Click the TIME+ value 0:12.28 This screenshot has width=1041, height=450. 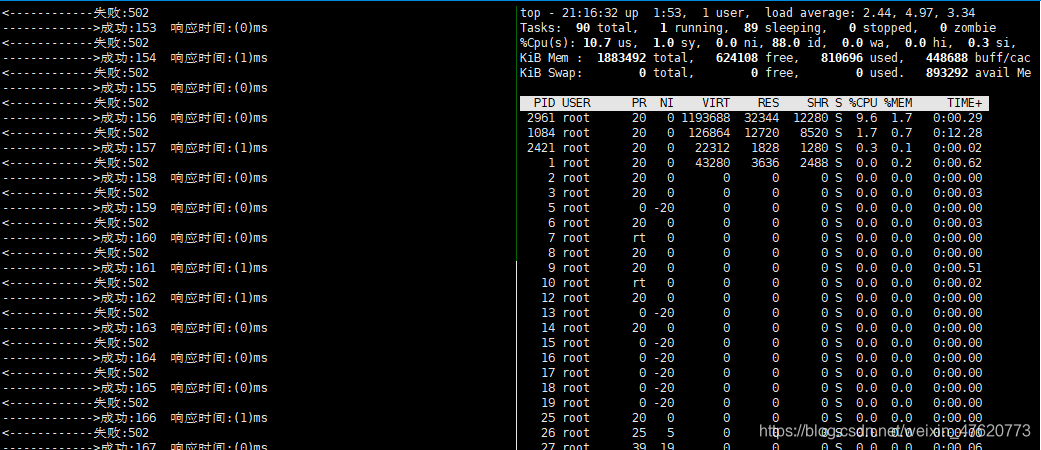tap(957, 133)
